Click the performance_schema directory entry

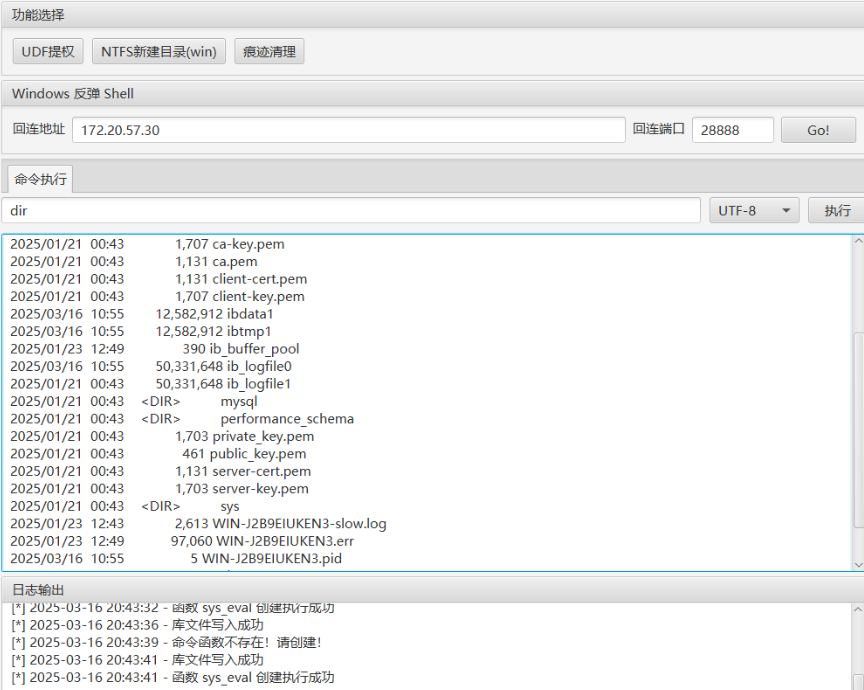[287, 419]
